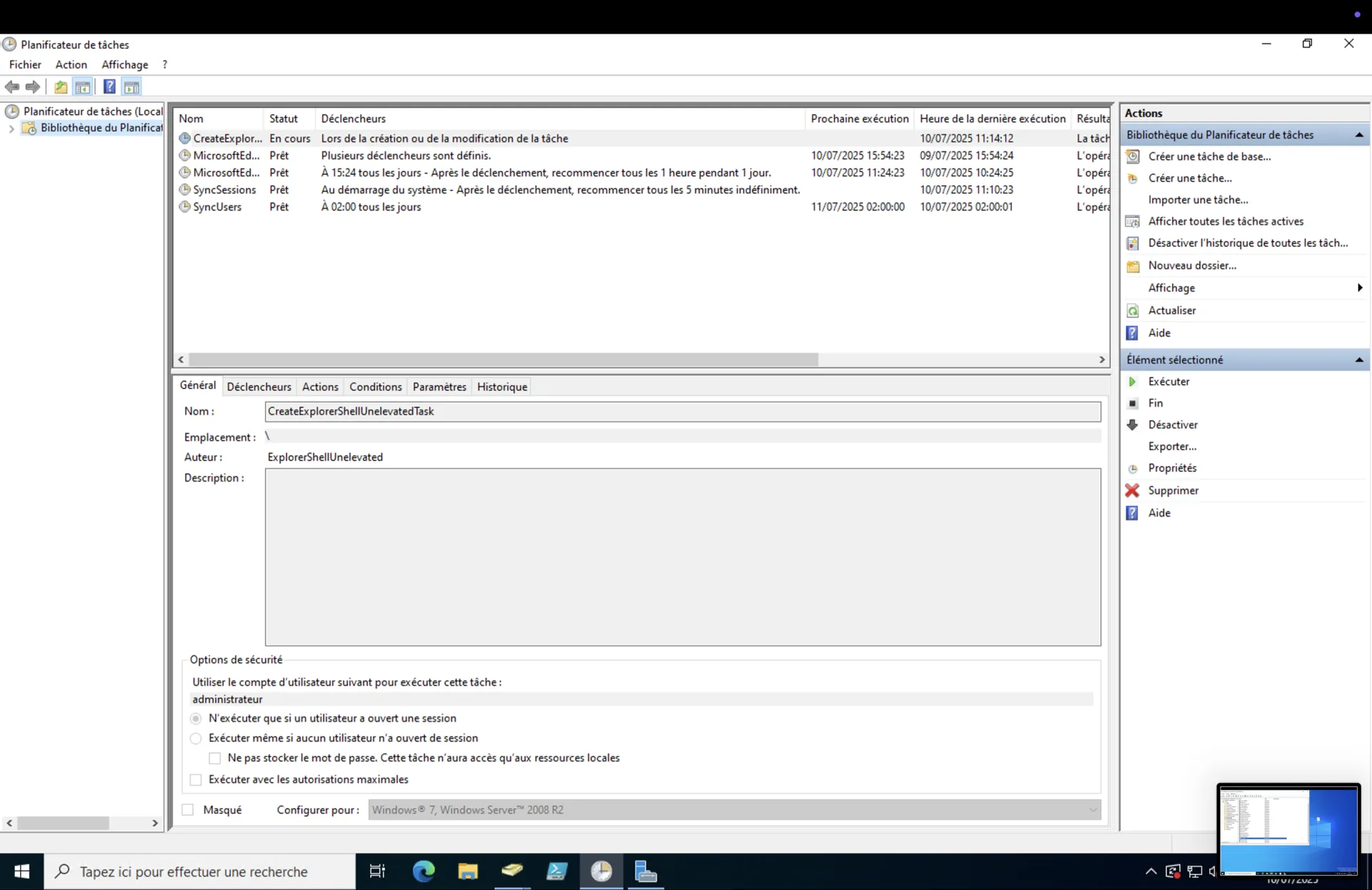Open the Windows Start menu
The image size is (1372, 890).
pos(21,871)
